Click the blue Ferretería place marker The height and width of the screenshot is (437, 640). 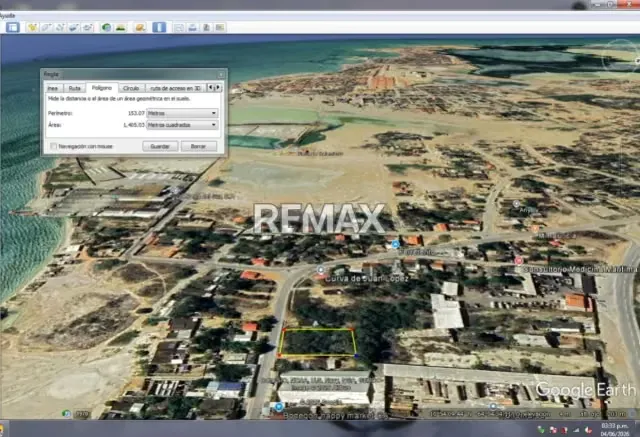tap(395, 244)
